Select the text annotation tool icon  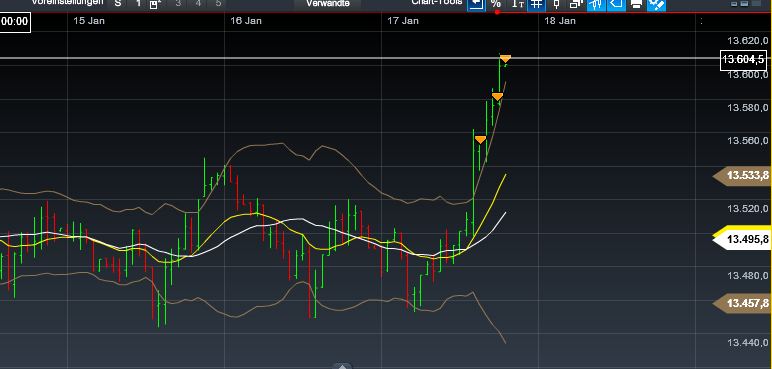pyautogui.click(x=517, y=4)
